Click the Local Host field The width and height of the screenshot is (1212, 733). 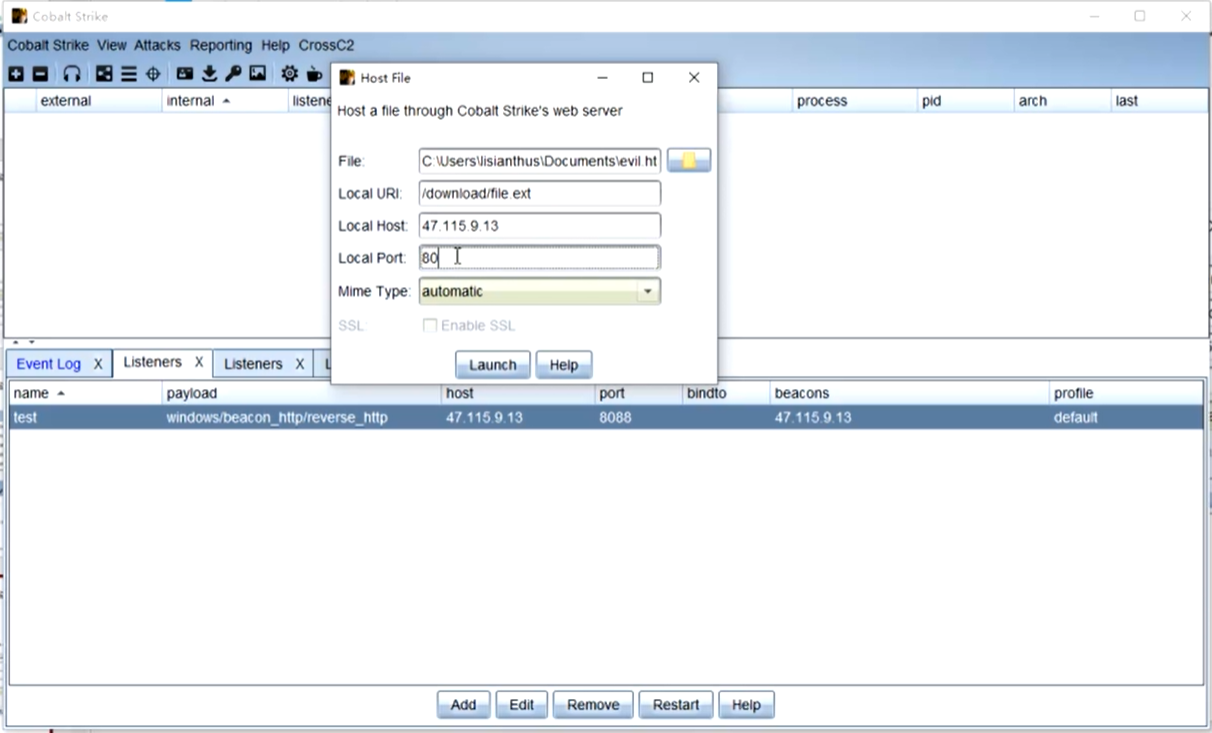[x=540, y=225]
